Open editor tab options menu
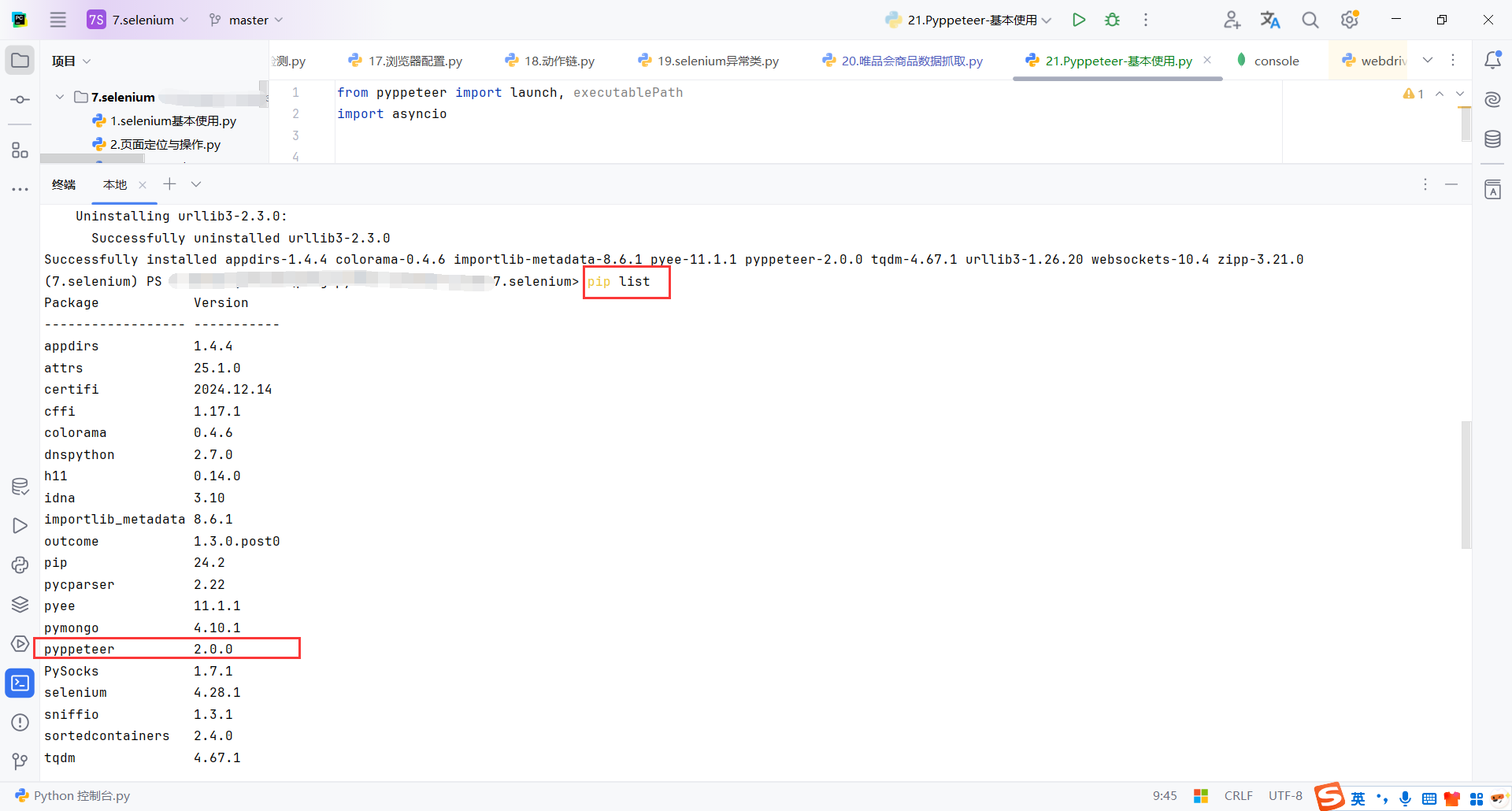The height and width of the screenshot is (811, 1512). pyautogui.click(x=1453, y=60)
